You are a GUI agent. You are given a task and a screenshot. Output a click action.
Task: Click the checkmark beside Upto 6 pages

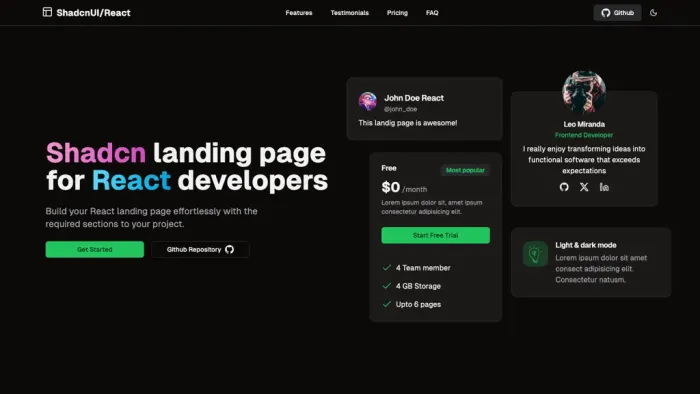(x=387, y=304)
